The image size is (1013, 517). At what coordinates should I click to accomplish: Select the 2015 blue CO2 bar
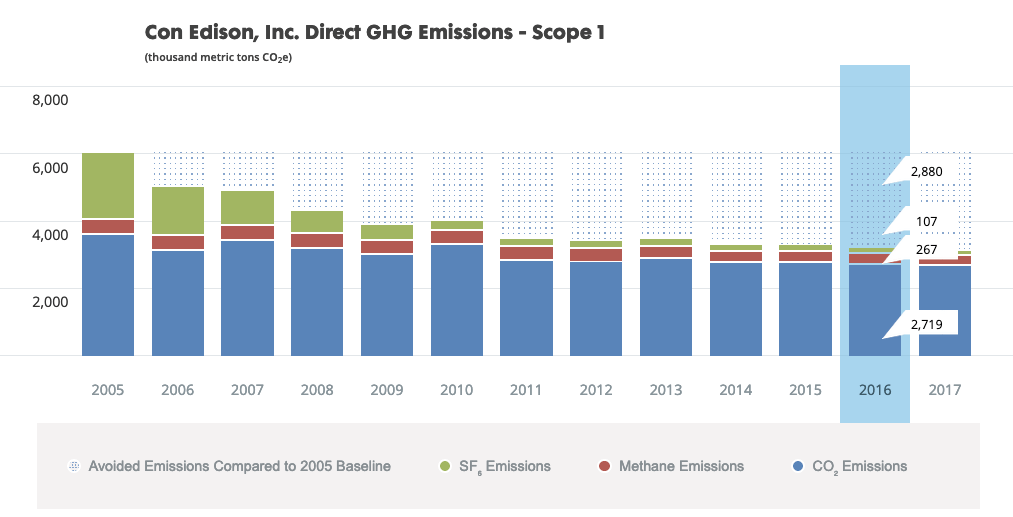click(x=806, y=309)
